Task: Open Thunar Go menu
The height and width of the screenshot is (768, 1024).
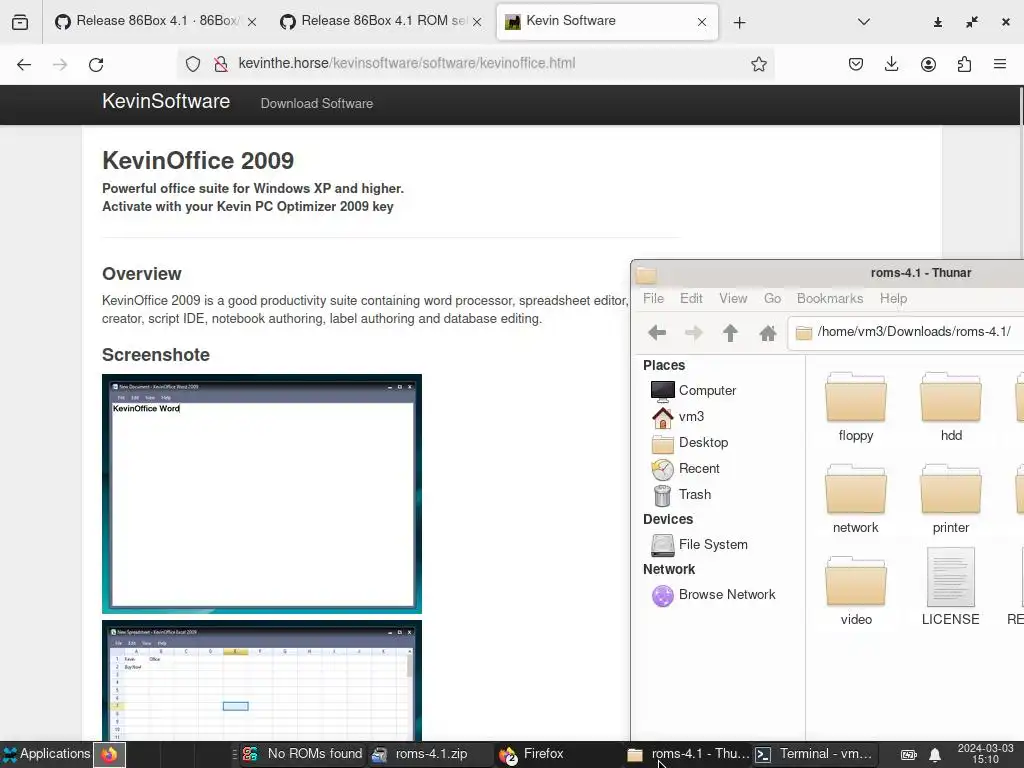Action: pos(772,298)
